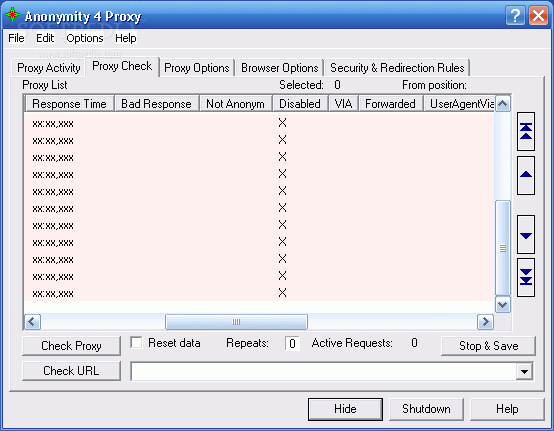The width and height of the screenshot is (554, 431).
Task: Move selected proxy to top of list
Action: pyautogui.click(x=526, y=131)
